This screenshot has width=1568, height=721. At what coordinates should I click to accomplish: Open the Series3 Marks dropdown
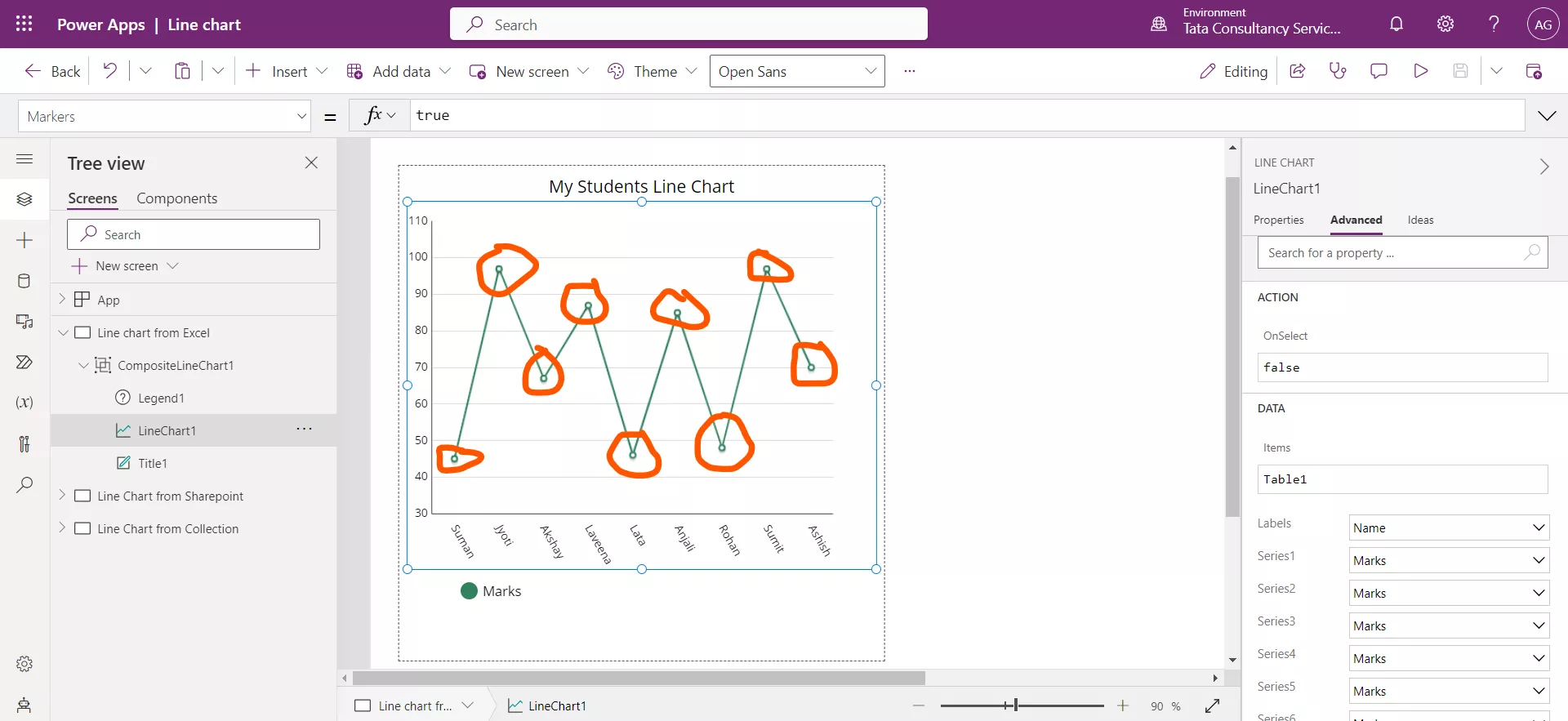(1449, 625)
